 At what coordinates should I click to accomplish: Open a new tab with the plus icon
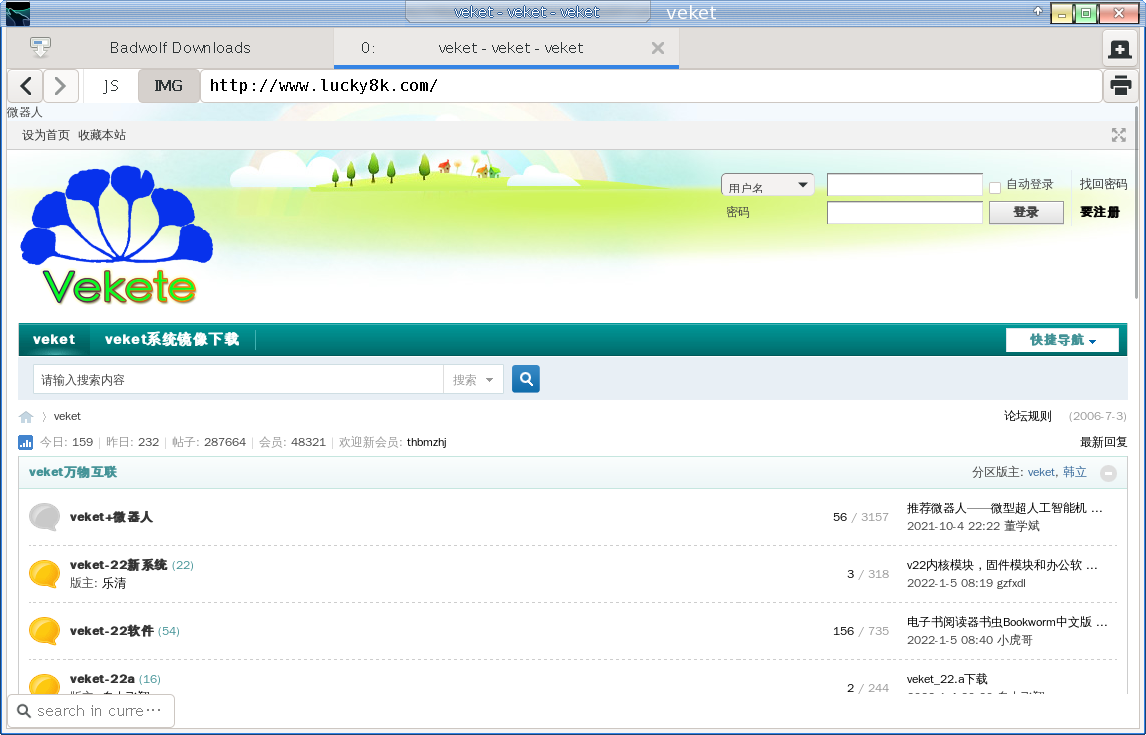click(x=1120, y=49)
